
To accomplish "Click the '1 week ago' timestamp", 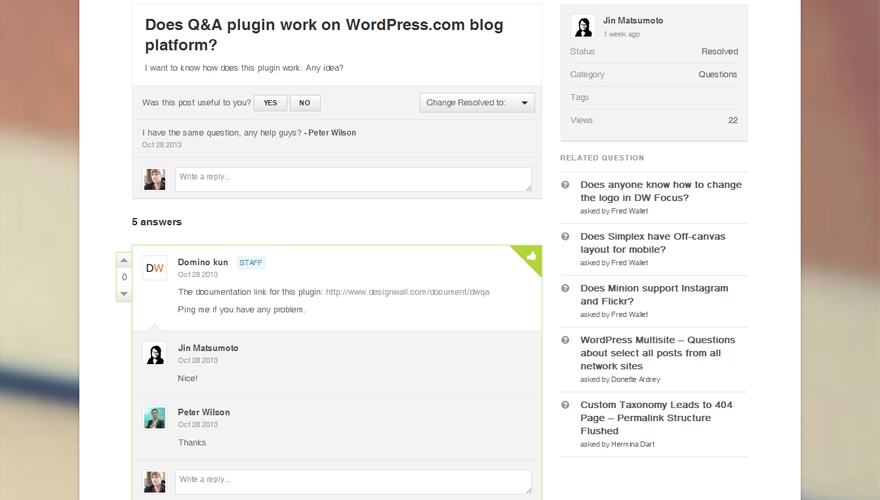I will (621, 34).
